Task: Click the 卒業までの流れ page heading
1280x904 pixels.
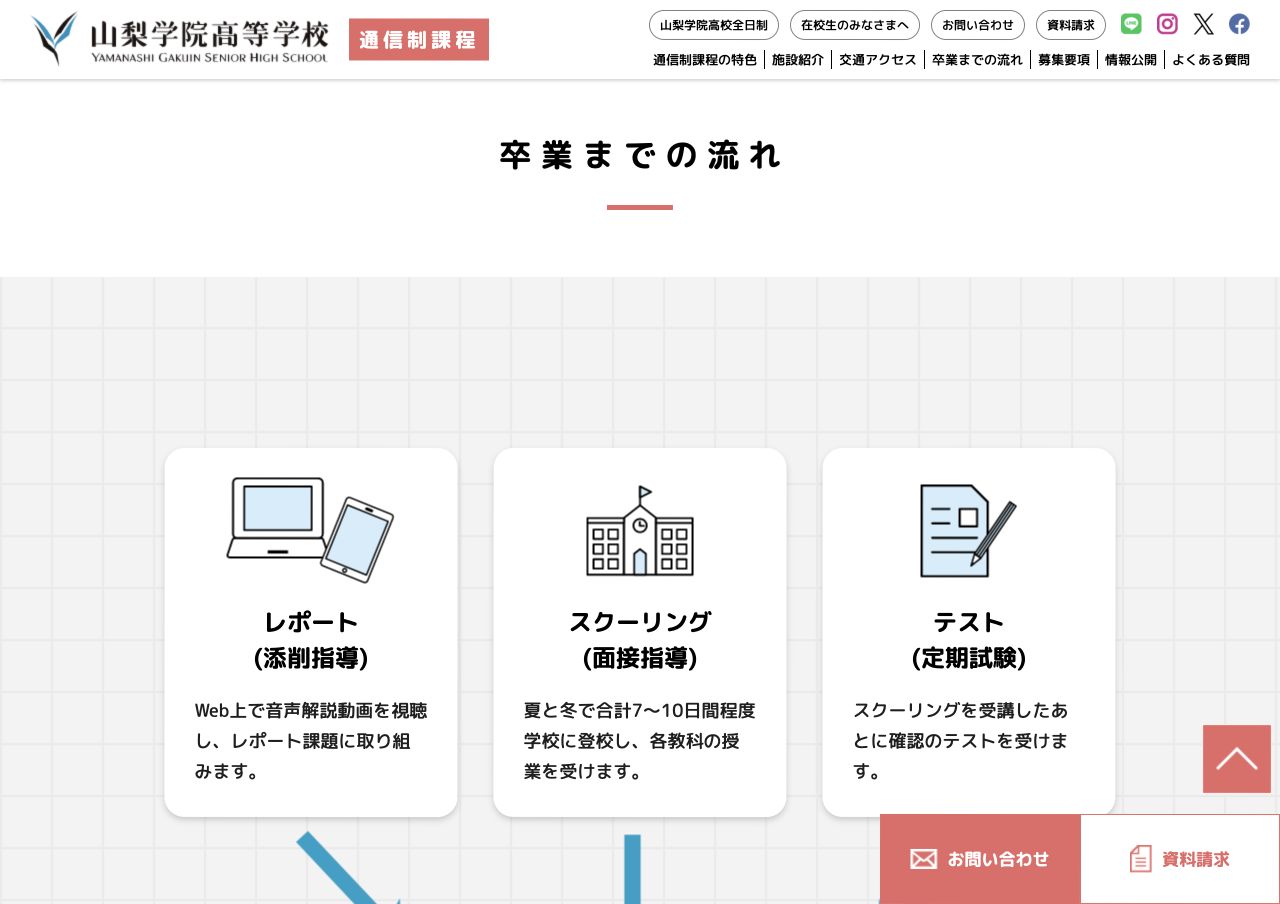Action: point(640,156)
